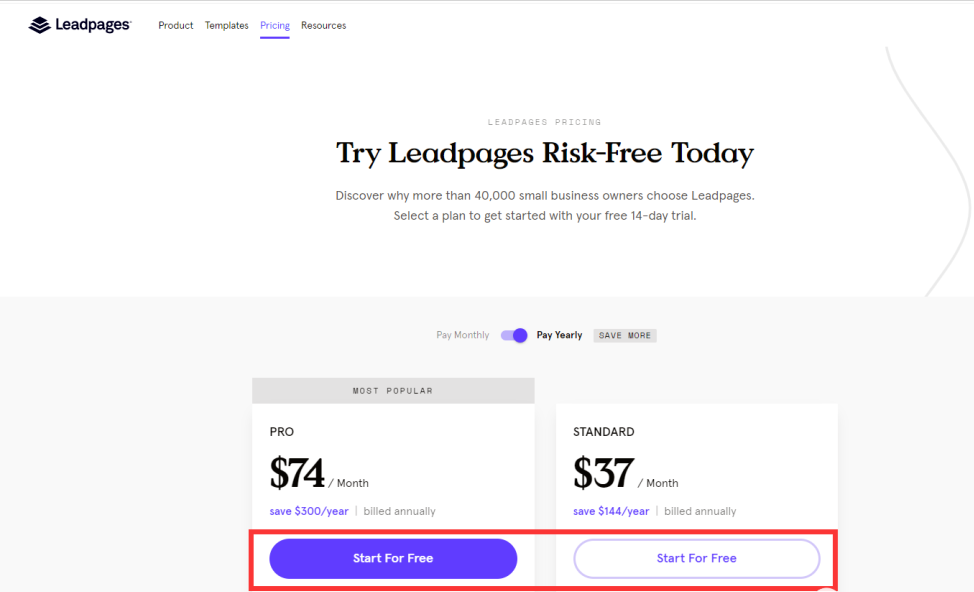This screenshot has width=974, height=592.
Task: Start the Pro plan free trial
Action: [393, 558]
